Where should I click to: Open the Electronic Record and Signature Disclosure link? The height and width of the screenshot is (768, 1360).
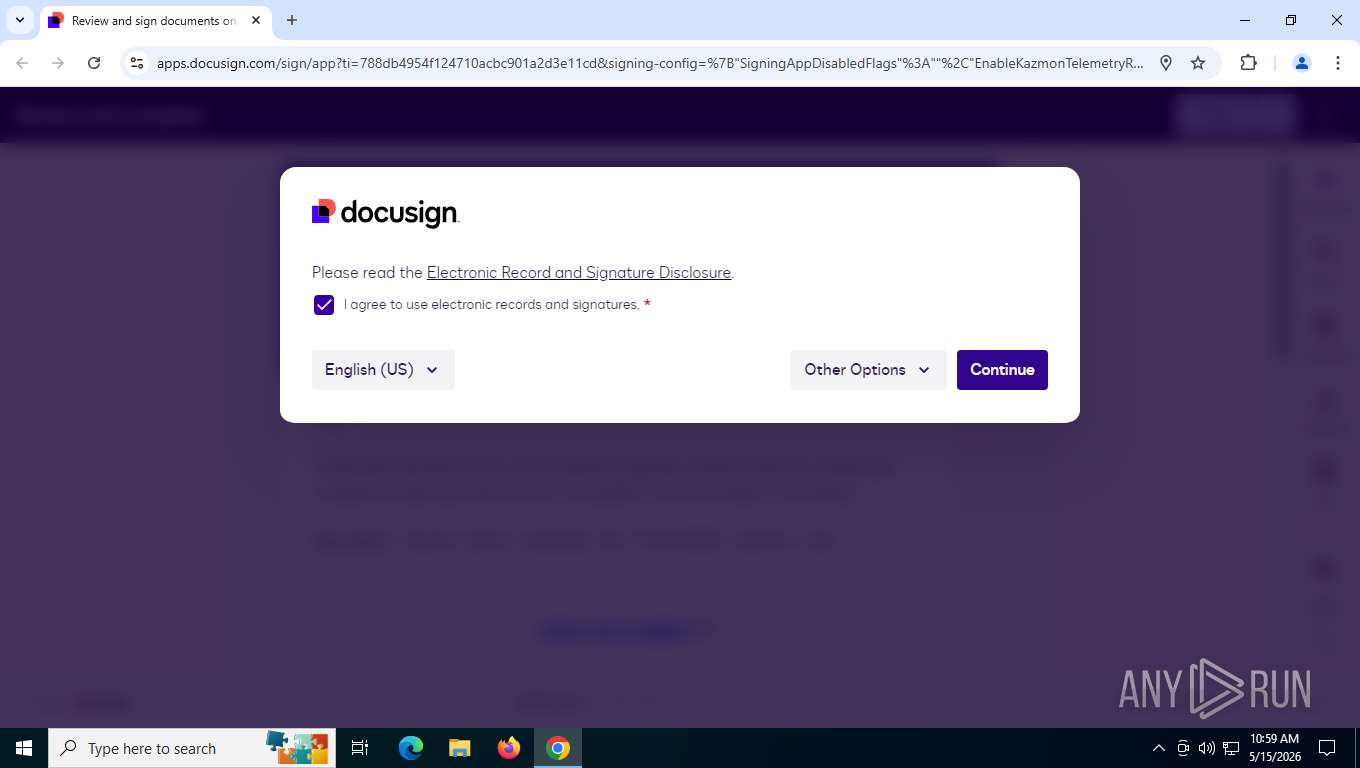(x=579, y=272)
